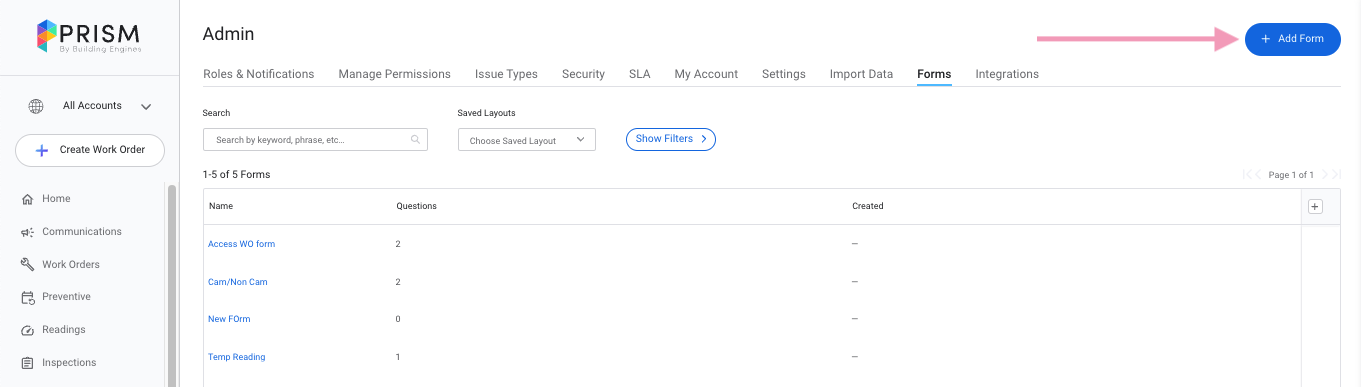Image resolution: width=1361 pixels, height=387 pixels.
Task: Click the Readings gauge icon
Action: (28, 330)
